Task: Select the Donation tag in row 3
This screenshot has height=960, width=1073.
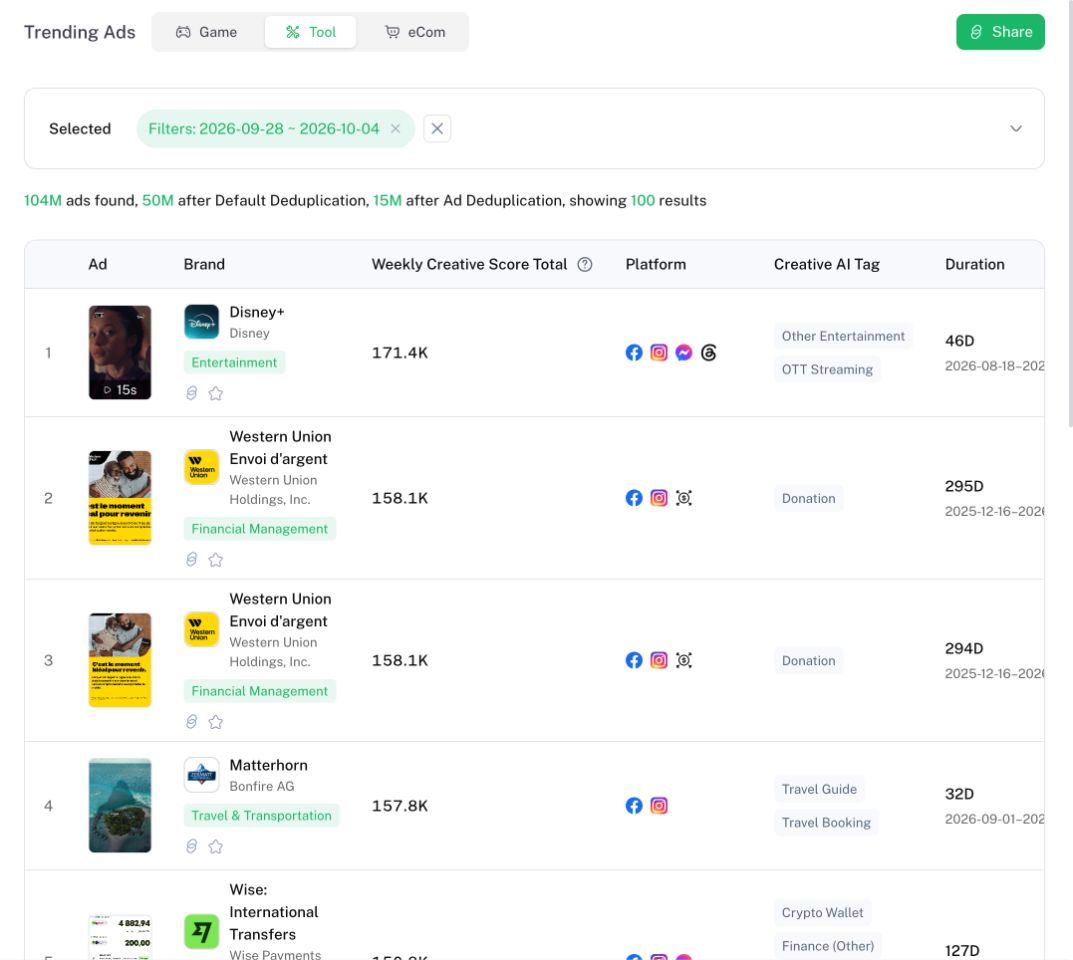Action: [x=808, y=660]
